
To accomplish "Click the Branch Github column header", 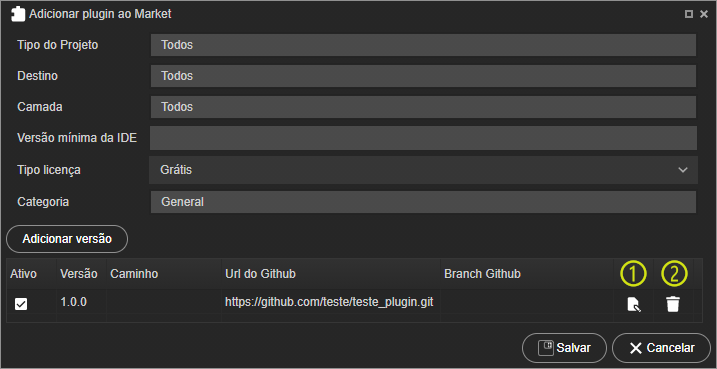I will pos(482,274).
